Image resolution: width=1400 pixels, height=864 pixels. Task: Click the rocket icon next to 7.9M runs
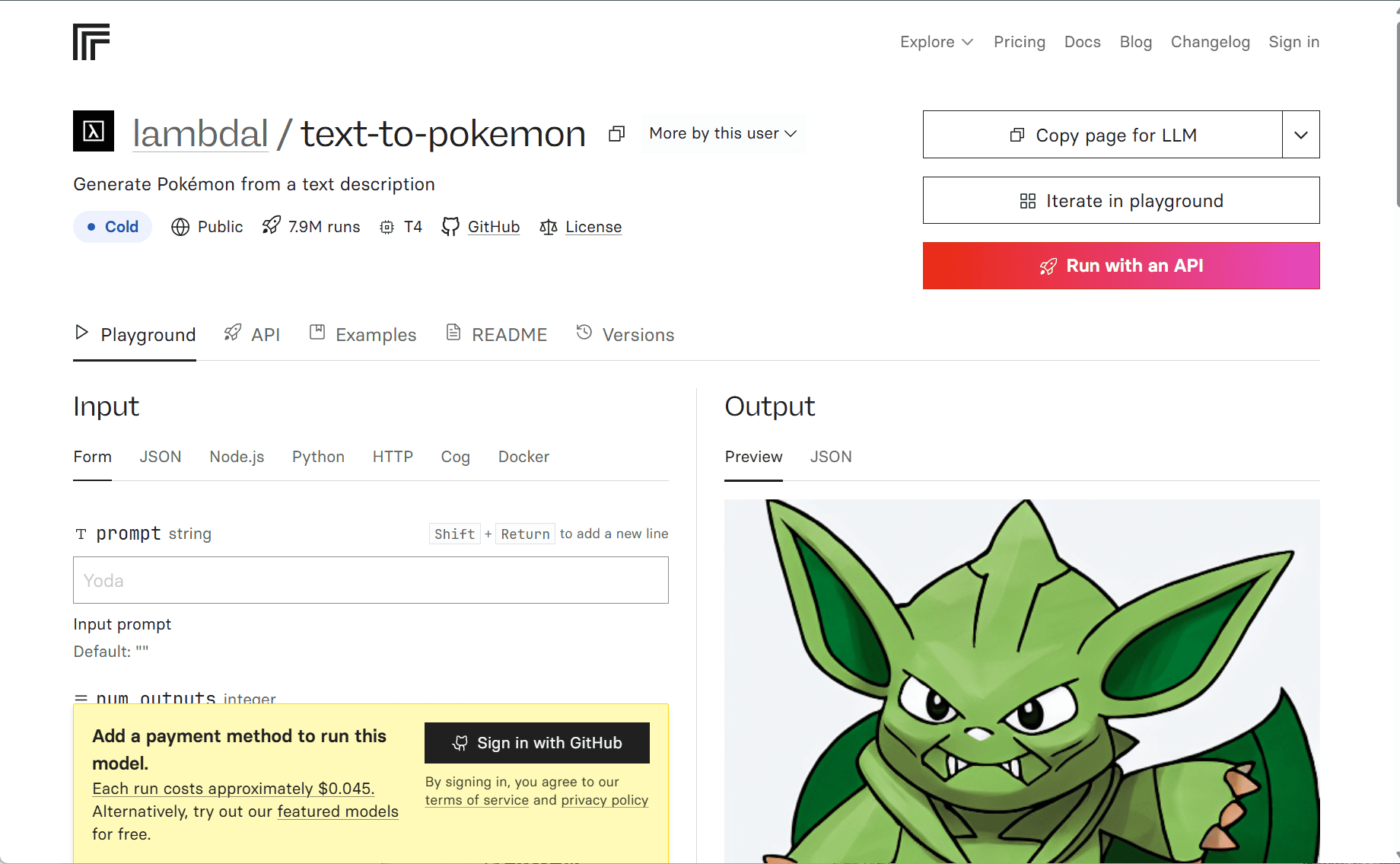272,226
